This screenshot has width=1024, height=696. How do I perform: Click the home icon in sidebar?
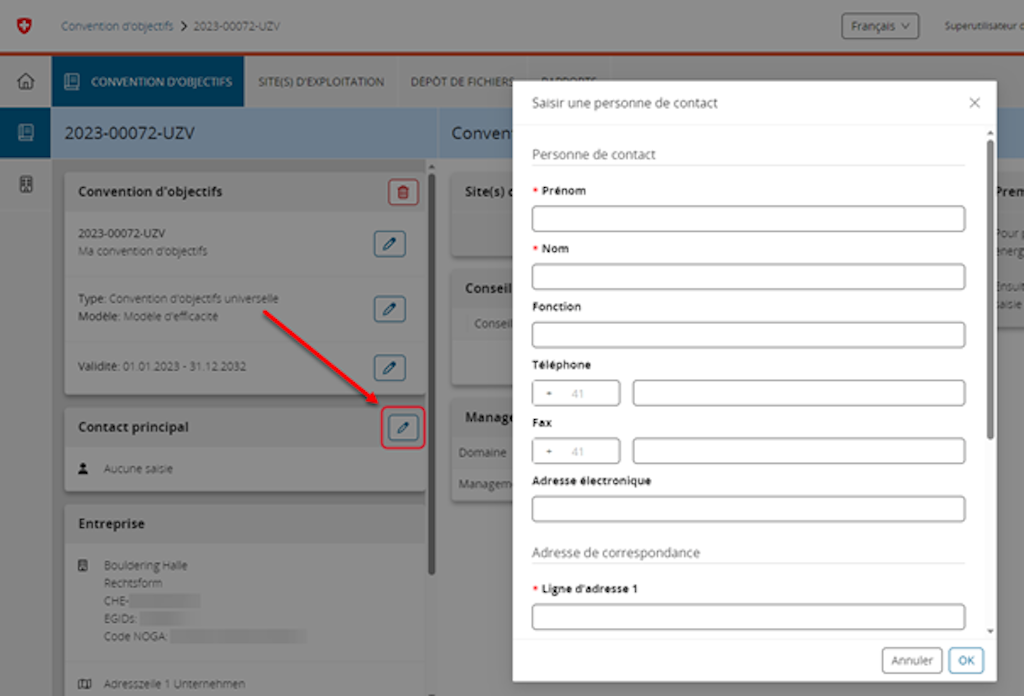pos(25,82)
